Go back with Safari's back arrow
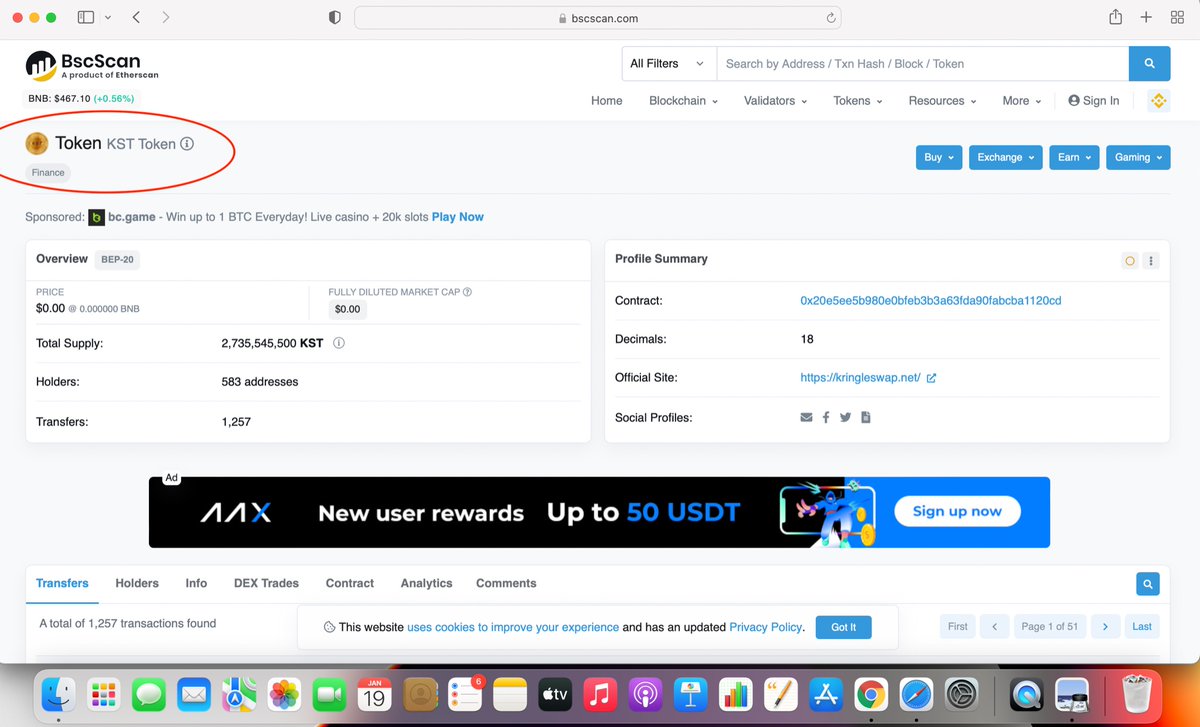Viewport: 1200px width, 727px height. point(136,18)
